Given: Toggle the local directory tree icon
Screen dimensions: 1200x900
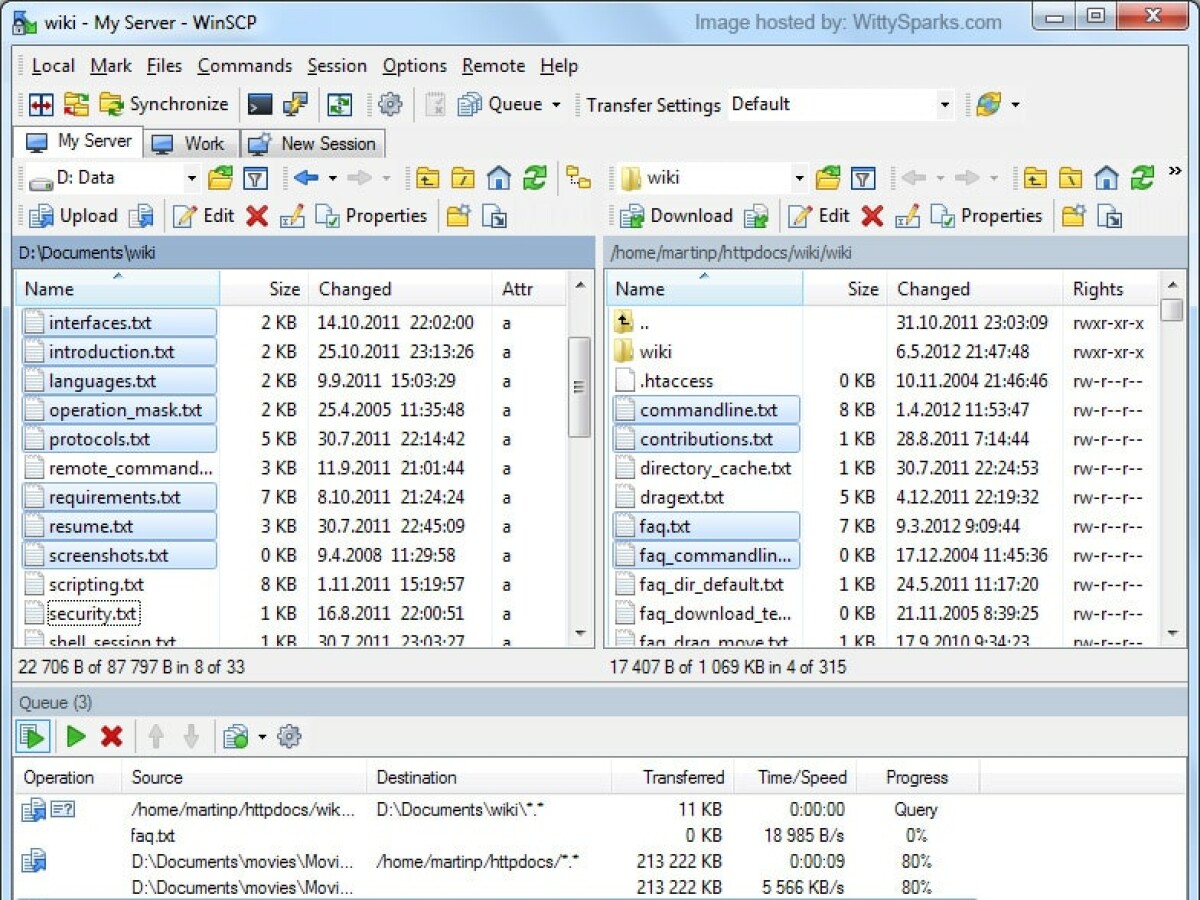Looking at the screenshot, I should click(578, 178).
